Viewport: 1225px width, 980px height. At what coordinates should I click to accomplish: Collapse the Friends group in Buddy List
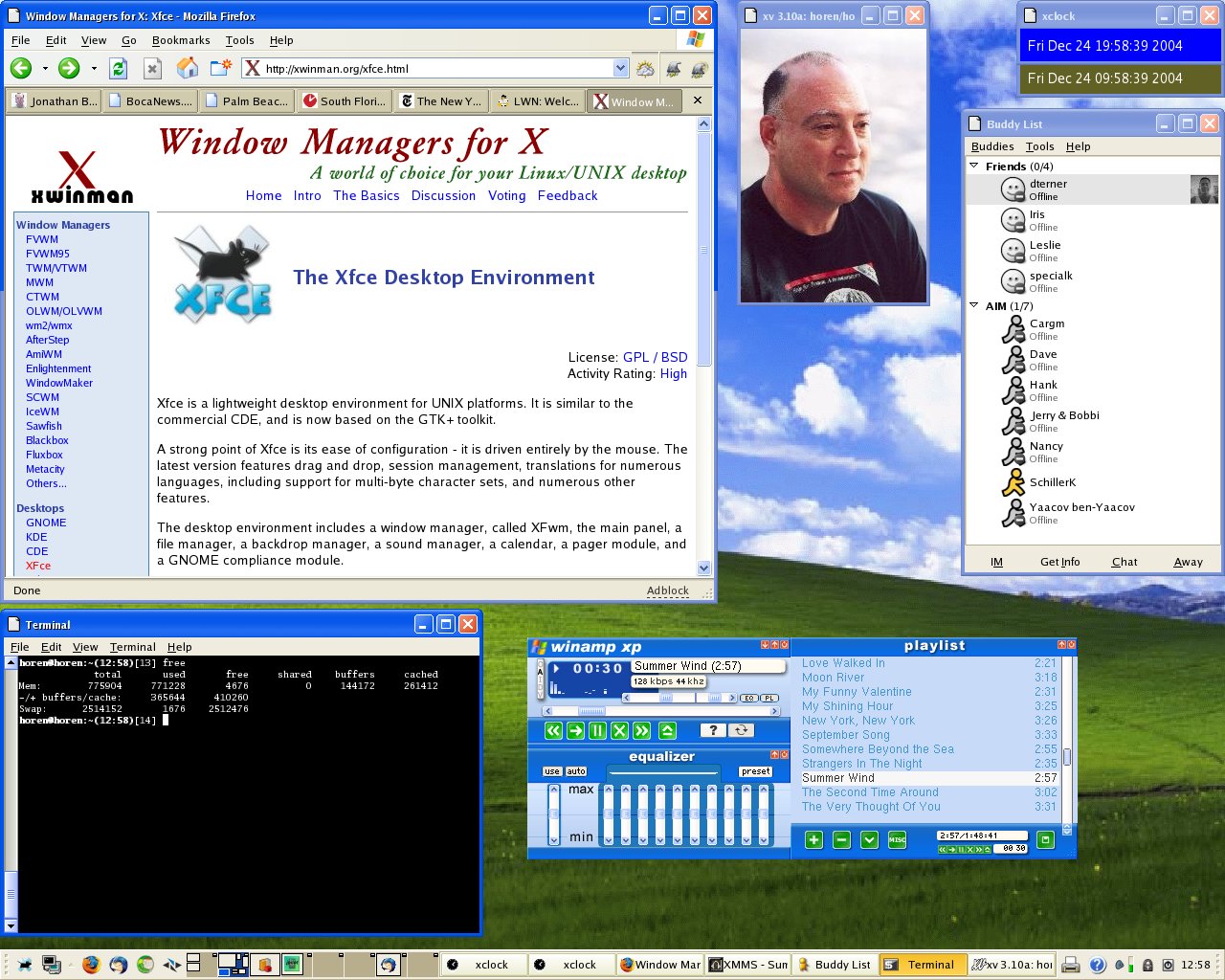tap(974, 166)
